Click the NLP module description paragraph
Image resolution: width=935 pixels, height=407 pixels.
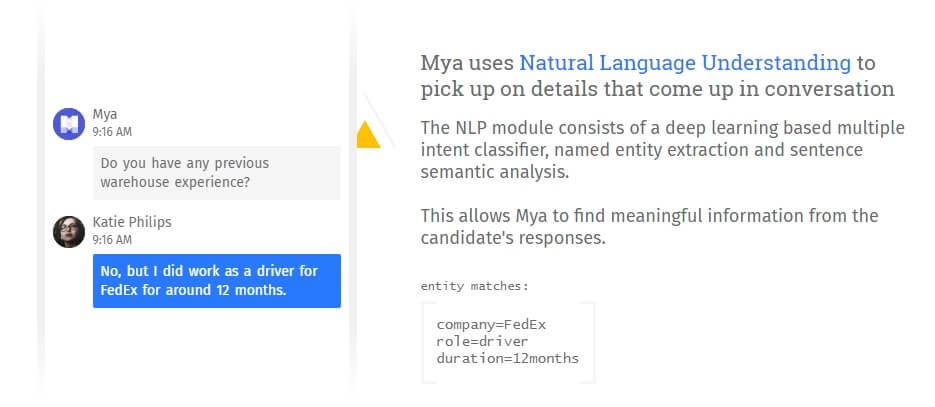click(662, 150)
